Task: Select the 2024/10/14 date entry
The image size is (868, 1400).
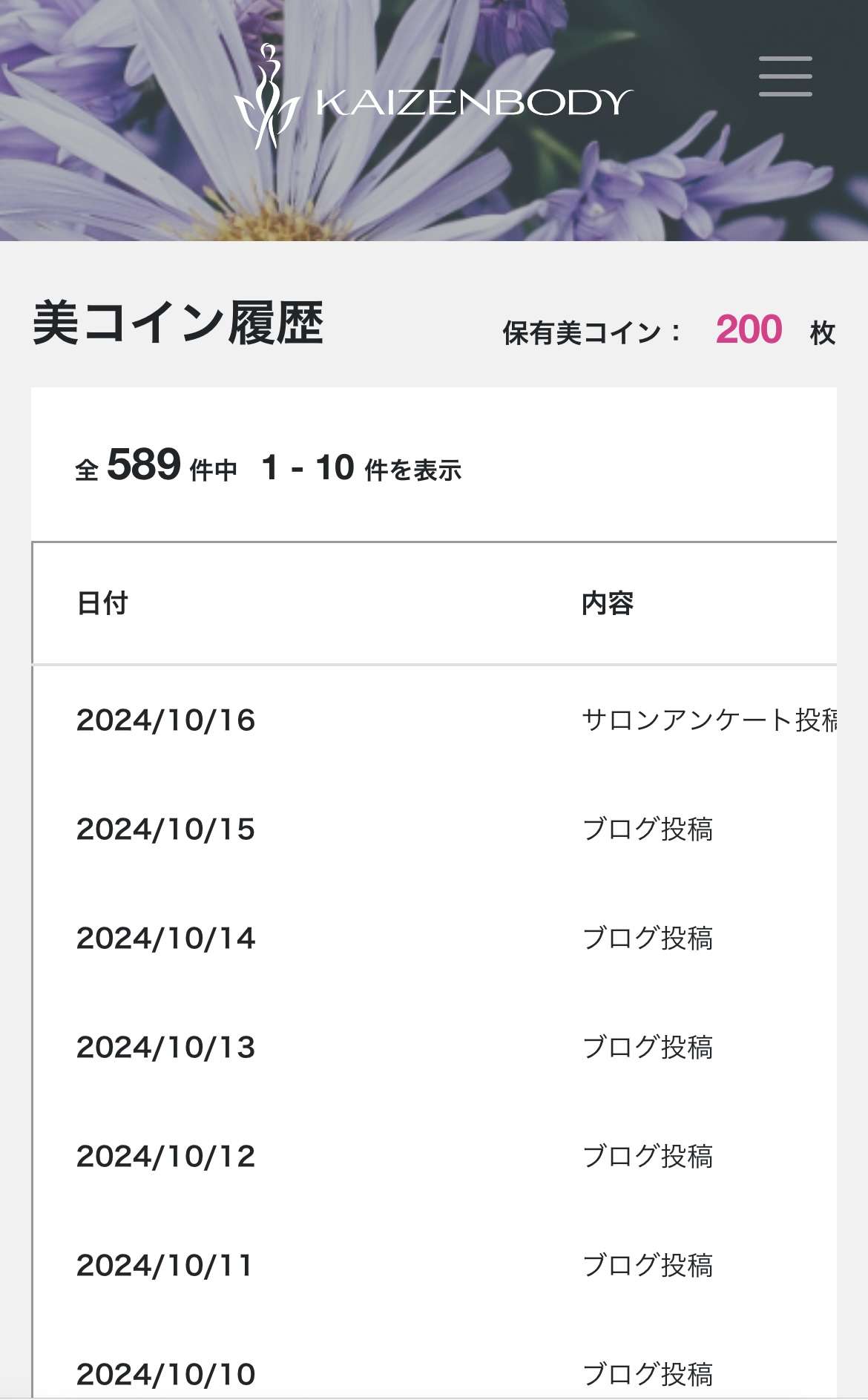Action: pyautogui.click(x=165, y=939)
